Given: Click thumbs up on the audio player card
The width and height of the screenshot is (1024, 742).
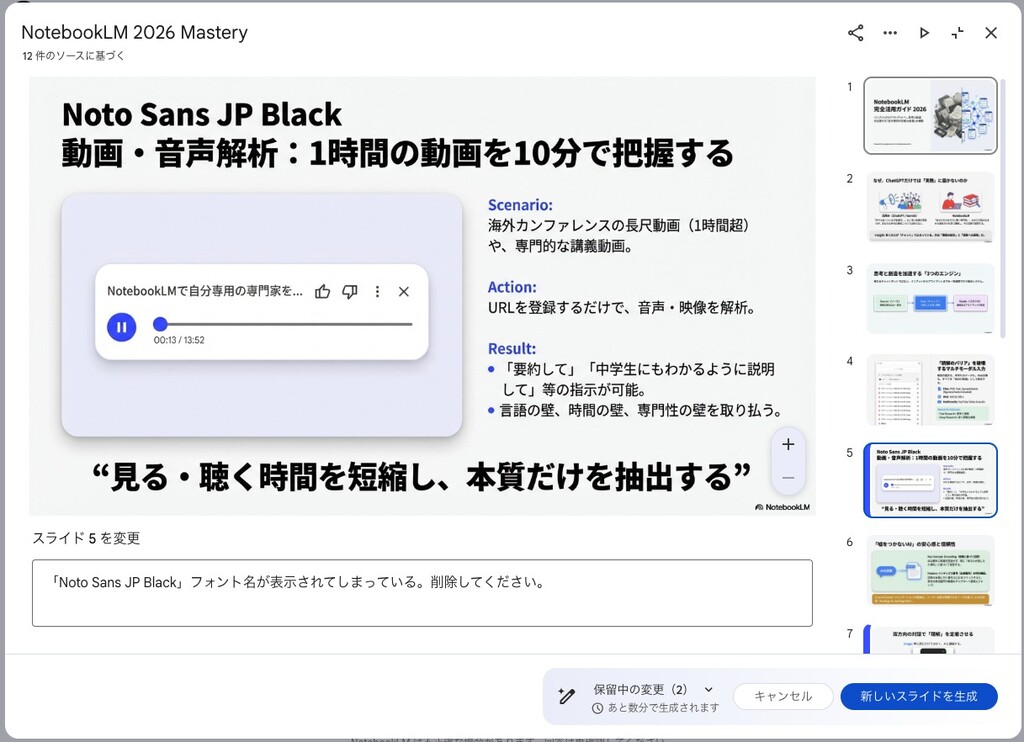Looking at the screenshot, I should [323, 291].
